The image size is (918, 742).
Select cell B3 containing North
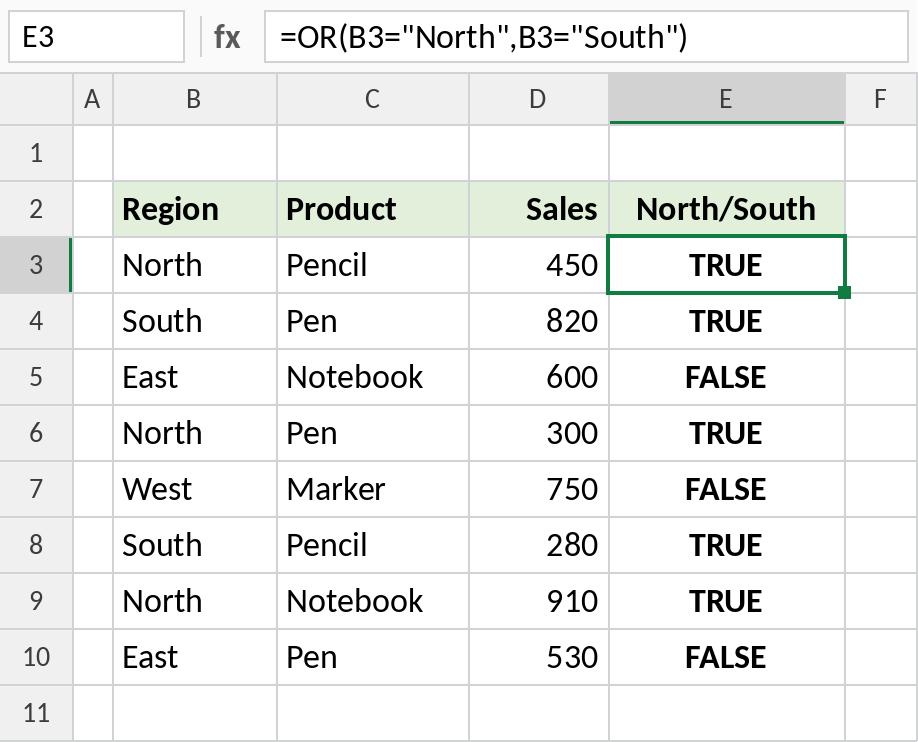coord(194,265)
